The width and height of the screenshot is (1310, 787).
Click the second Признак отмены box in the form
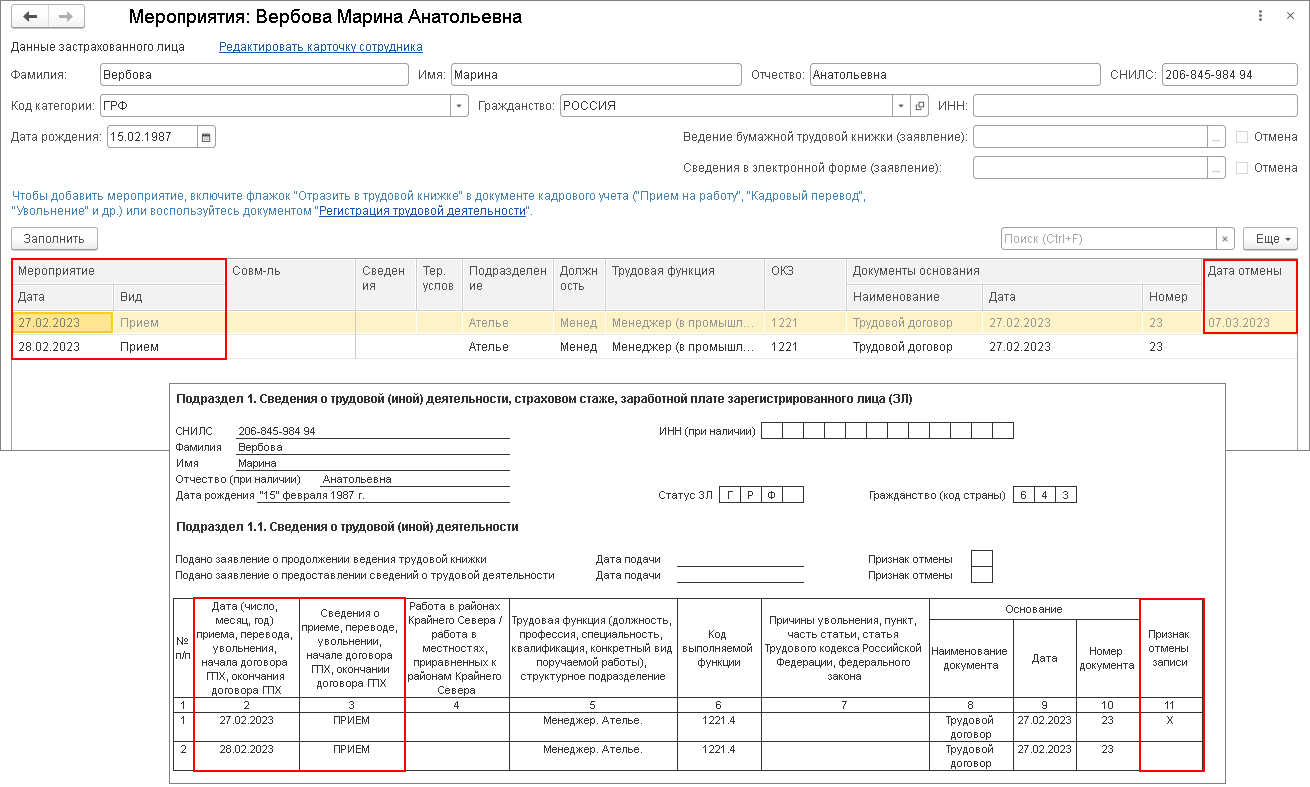[982, 575]
